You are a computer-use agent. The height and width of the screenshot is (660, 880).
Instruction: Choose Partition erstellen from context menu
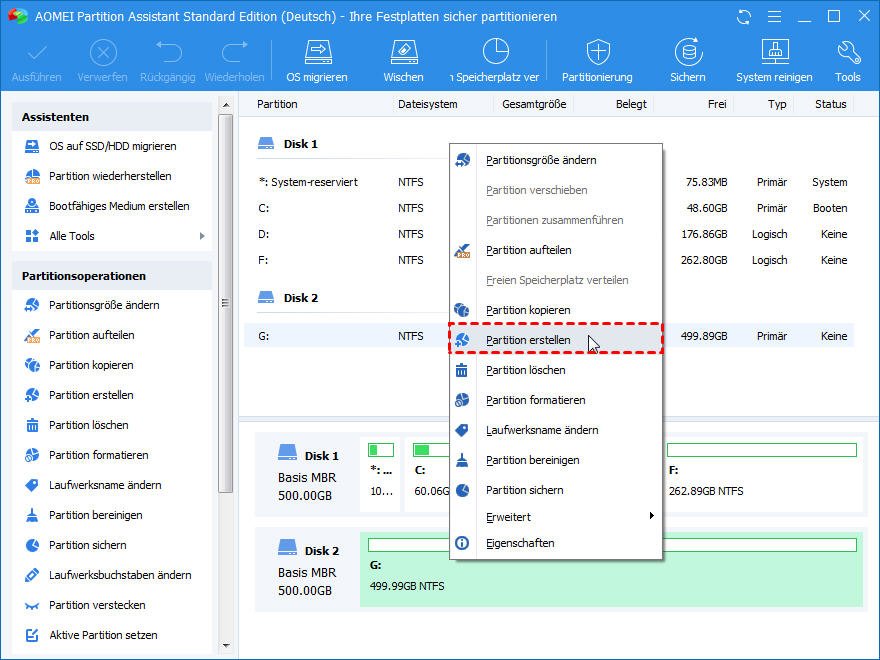pyautogui.click(x=528, y=340)
